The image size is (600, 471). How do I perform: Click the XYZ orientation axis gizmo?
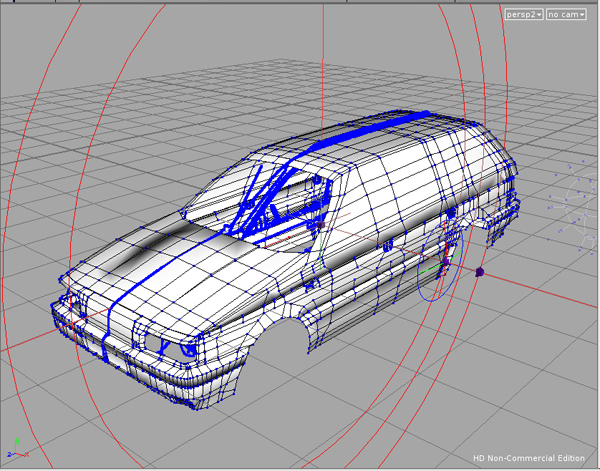[18, 449]
